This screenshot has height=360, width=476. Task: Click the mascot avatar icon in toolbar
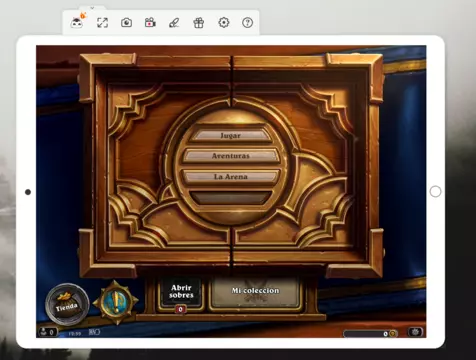coord(77,23)
